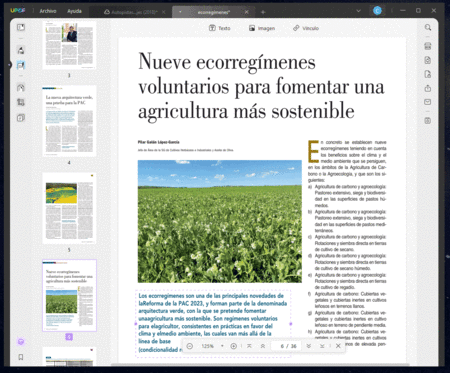Click the right-side text box resize handle
Viewport: 450px width, 373px height.
pyautogui.click(x=291, y=324)
